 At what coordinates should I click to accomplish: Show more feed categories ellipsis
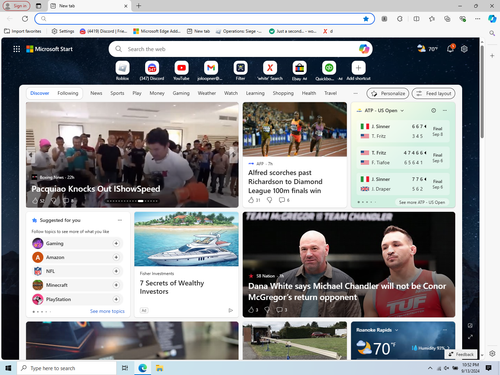coord(355,93)
